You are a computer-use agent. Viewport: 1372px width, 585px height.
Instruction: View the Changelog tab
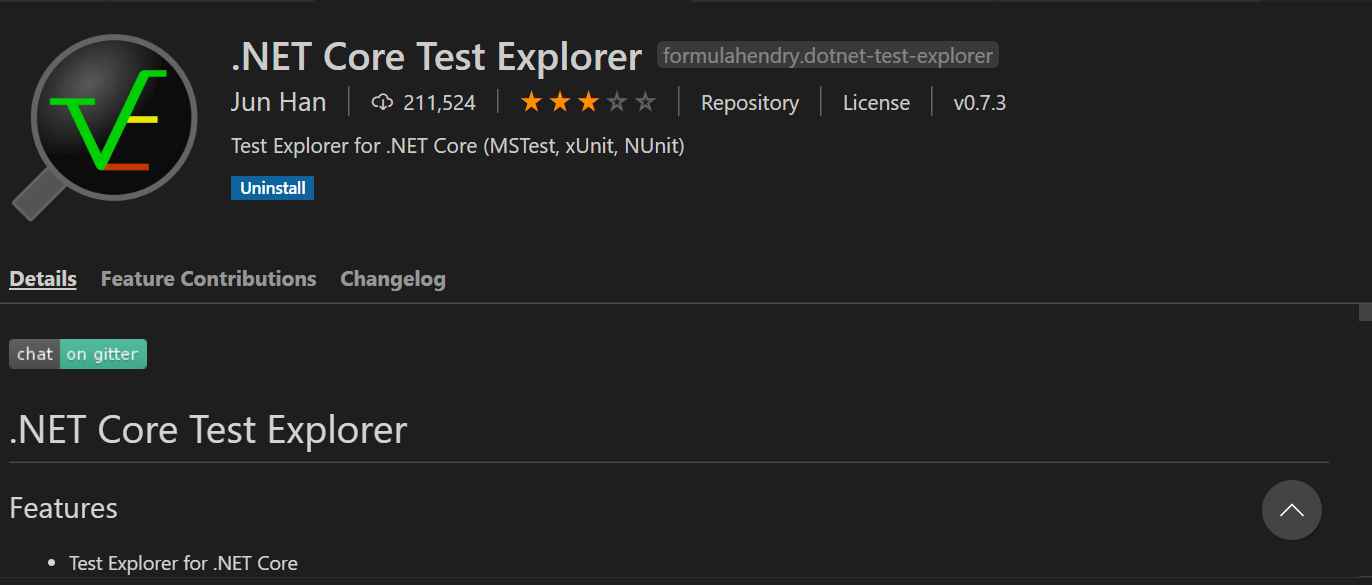coord(392,278)
